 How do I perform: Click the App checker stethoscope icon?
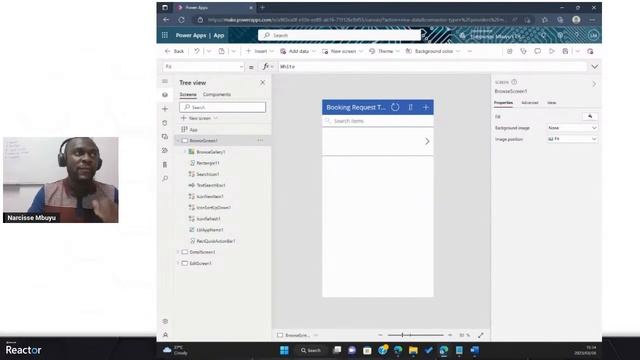[523, 51]
